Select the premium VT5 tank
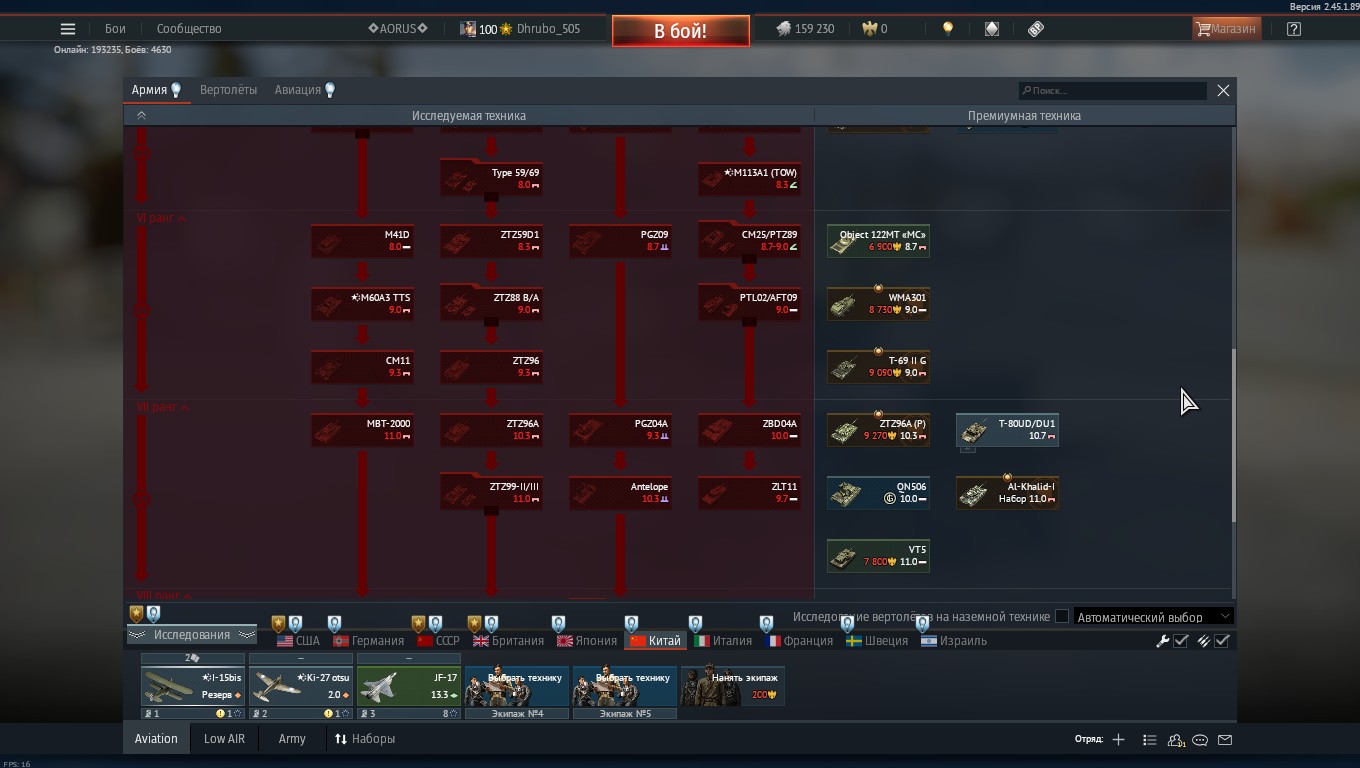The height and width of the screenshot is (768, 1360). 878,556
